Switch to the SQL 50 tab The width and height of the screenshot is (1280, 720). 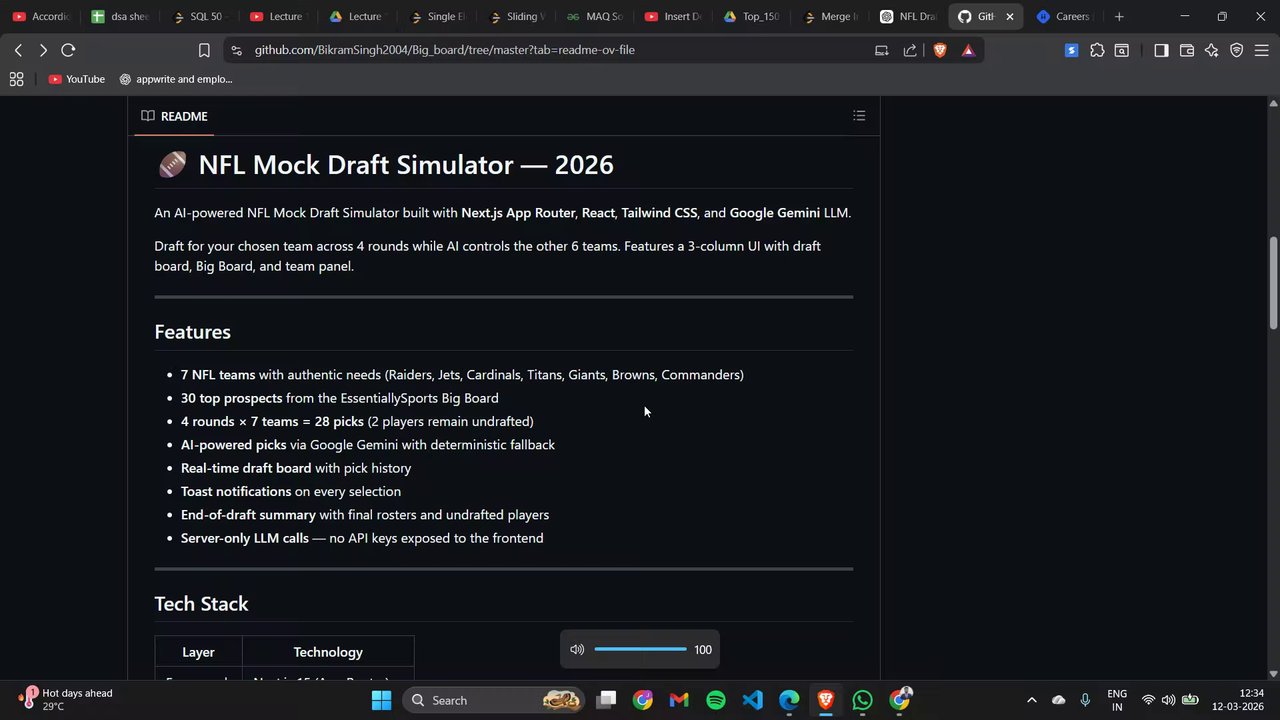[199, 16]
